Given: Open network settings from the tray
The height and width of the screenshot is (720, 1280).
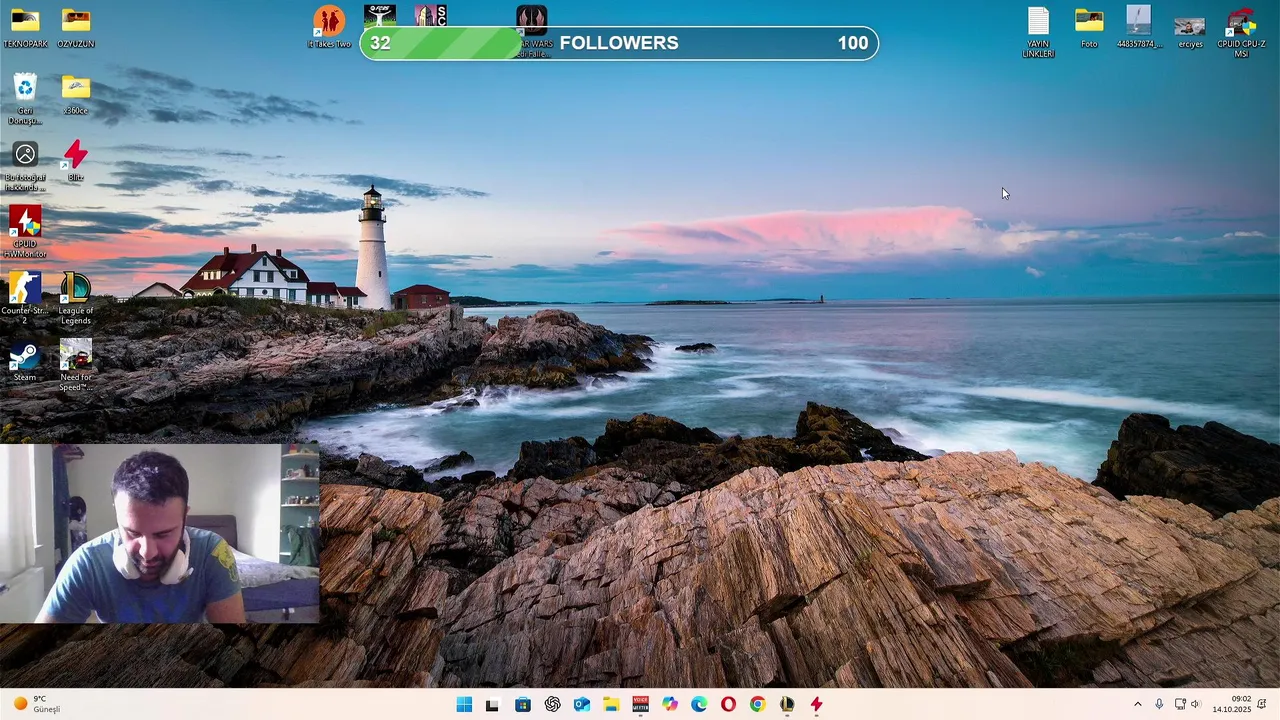Looking at the screenshot, I should (1180, 704).
